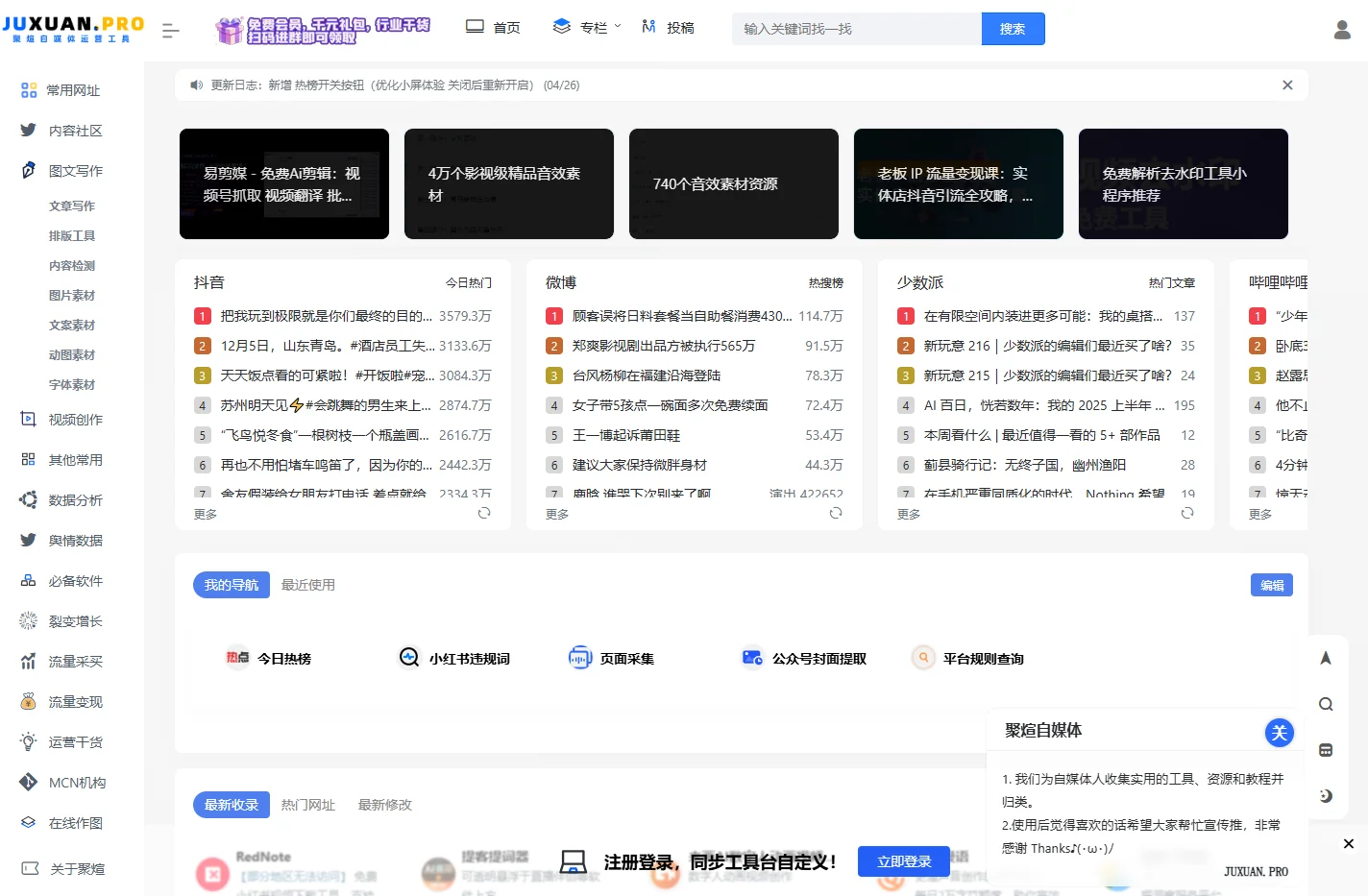Switch to the 最新修改 tab
This screenshot has height=896, width=1368.
pyautogui.click(x=385, y=805)
